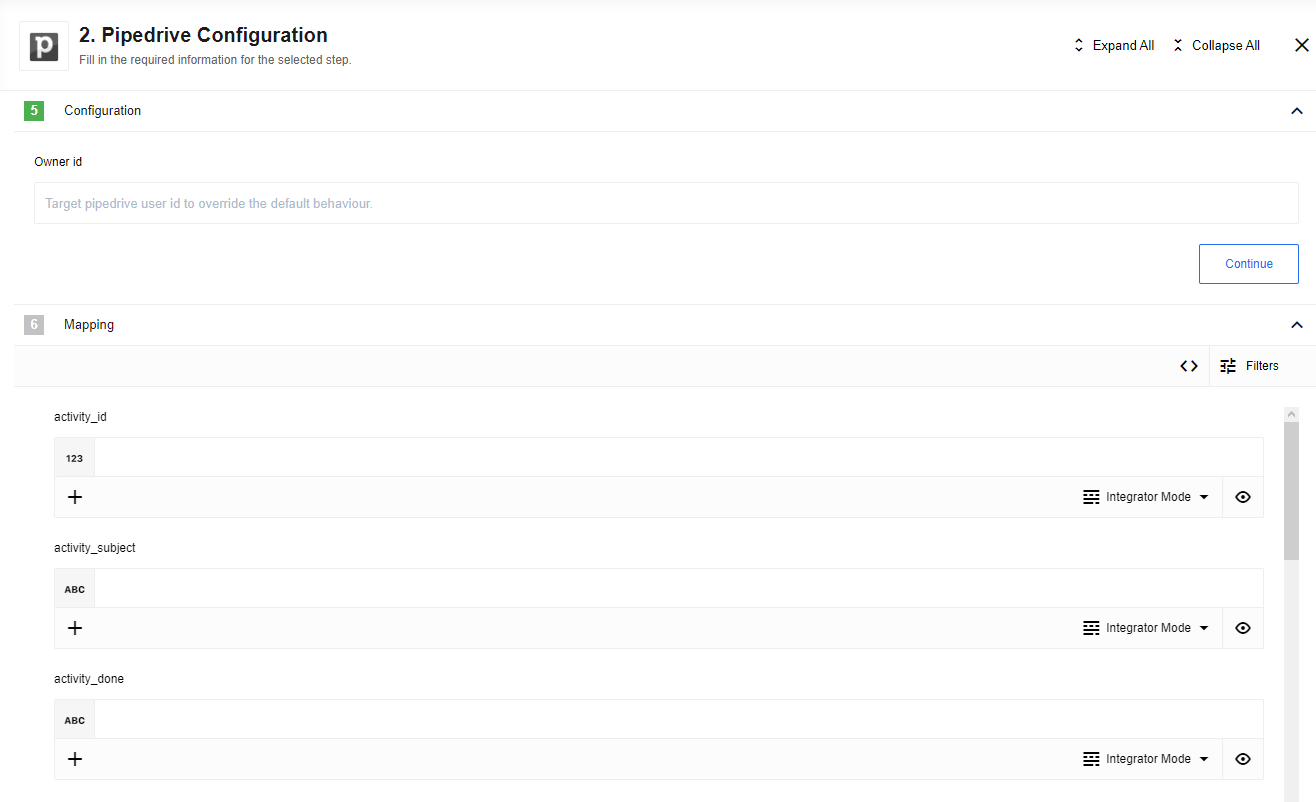Click the activity_done field label
The image size is (1316, 802).
pyautogui.click(x=89, y=679)
